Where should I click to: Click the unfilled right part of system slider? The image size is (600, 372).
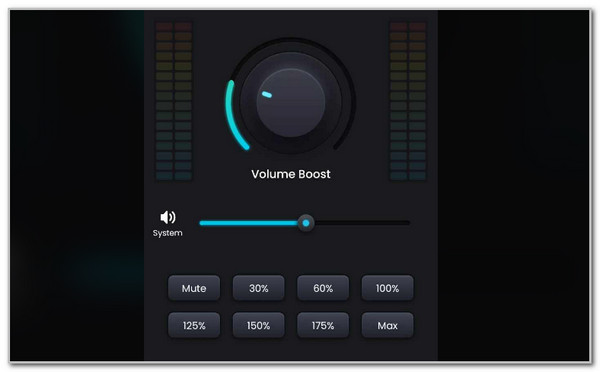pos(362,223)
